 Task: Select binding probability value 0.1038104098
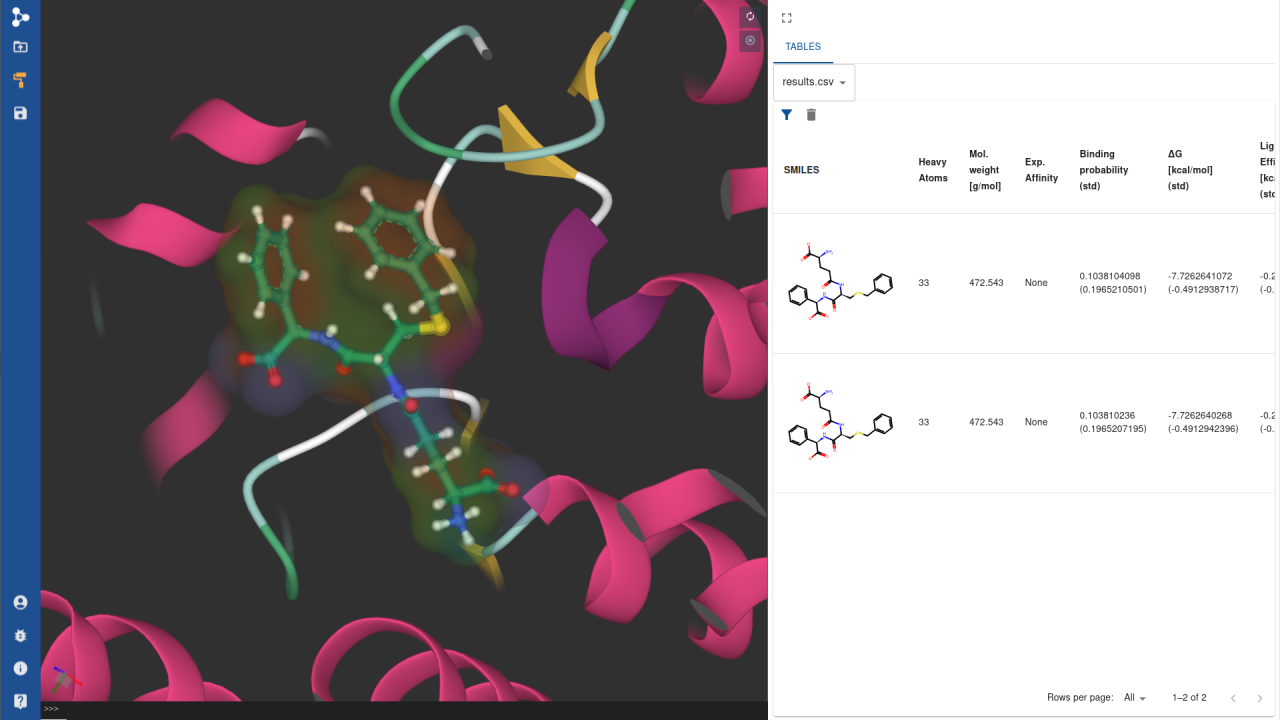click(x=1110, y=276)
